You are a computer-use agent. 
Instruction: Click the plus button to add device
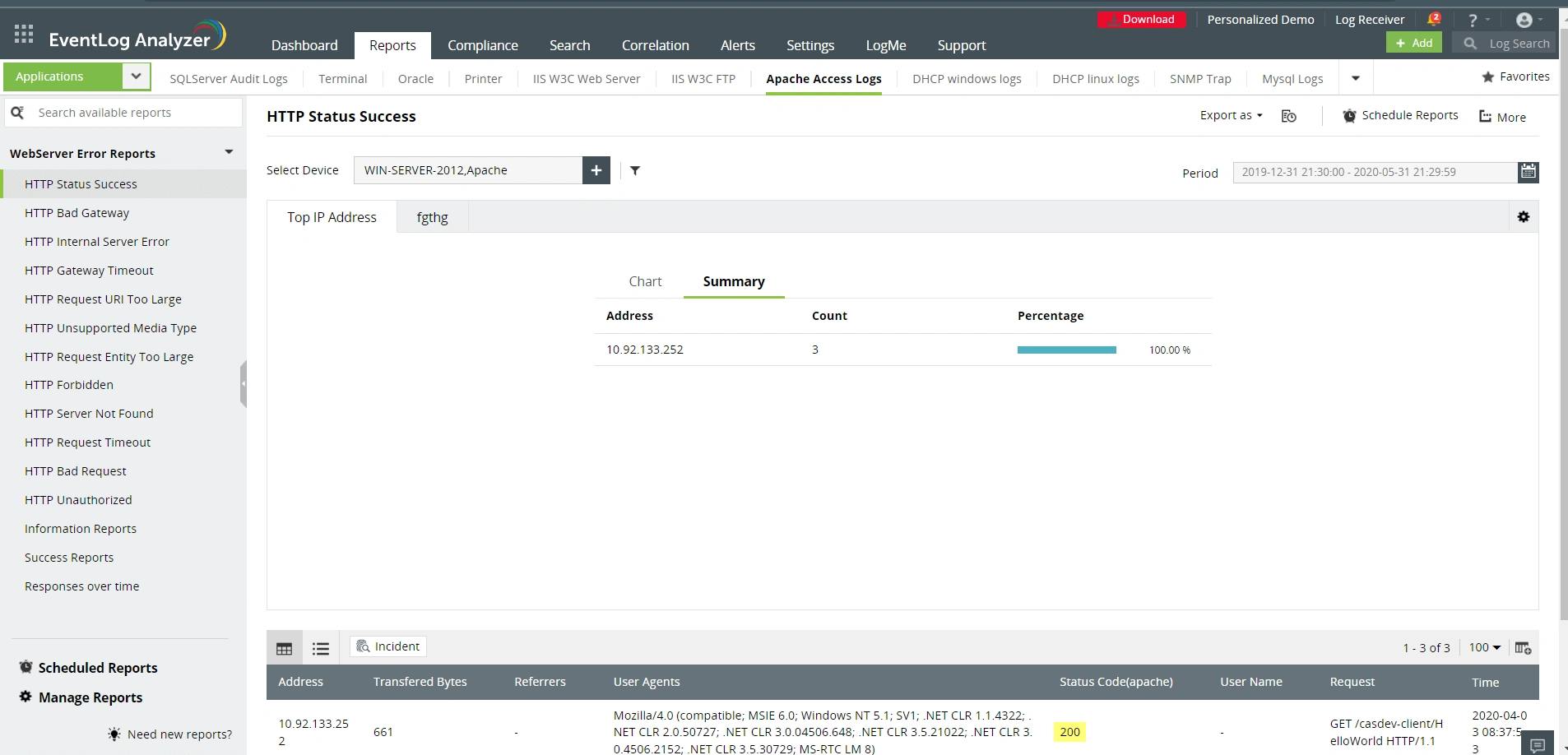point(596,170)
